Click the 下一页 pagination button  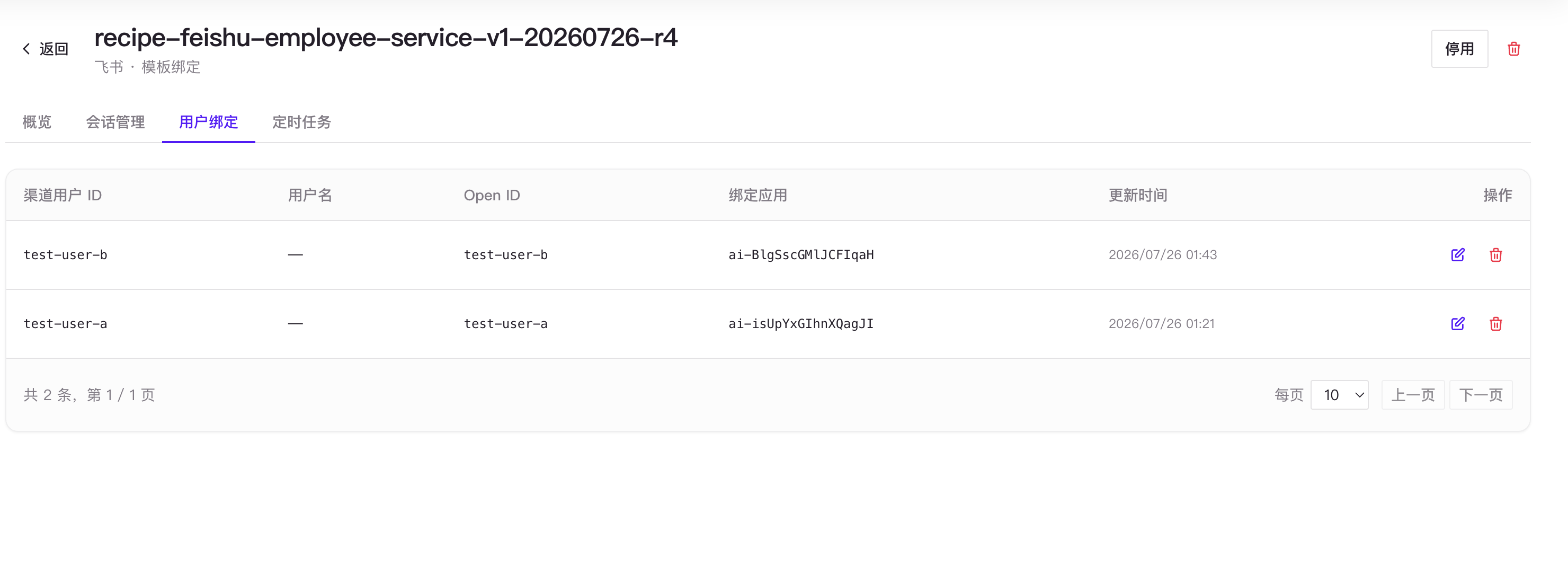[1481, 395]
